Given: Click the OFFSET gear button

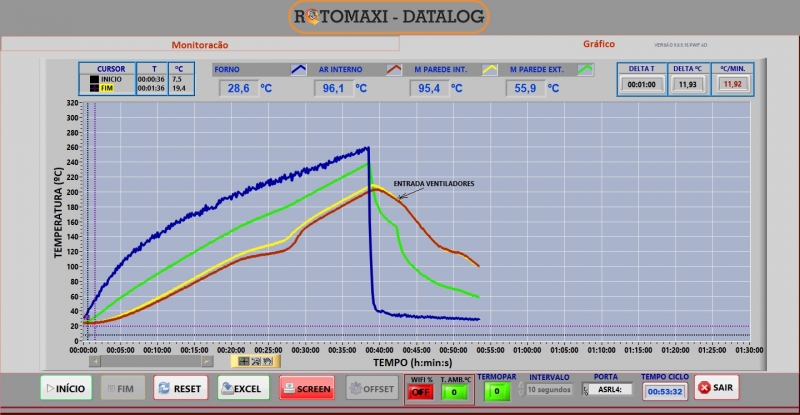Looking at the screenshot, I should (x=372, y=389).
